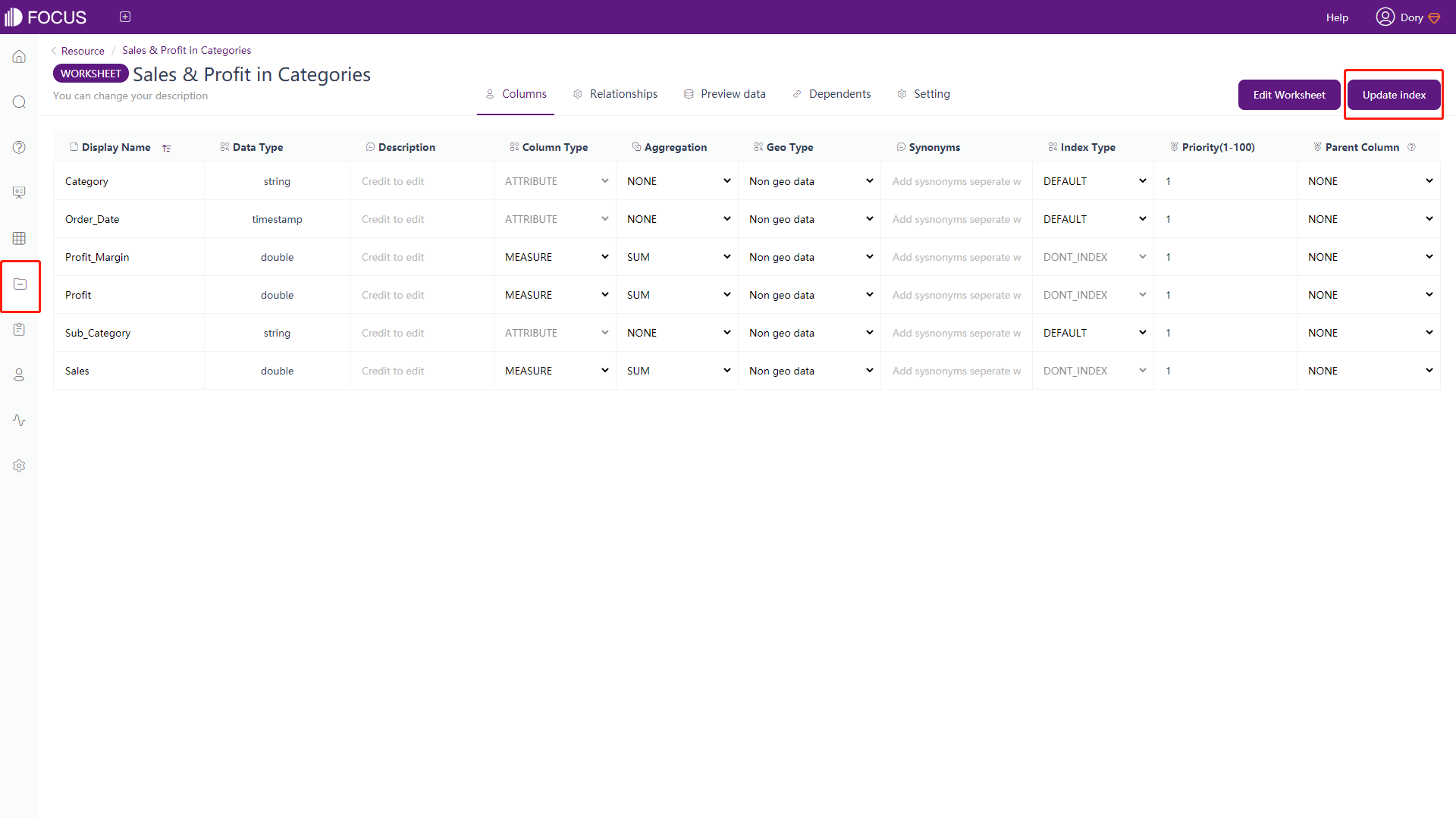Switch to the Preview data tab
1456x818 pixels.
[x=725, y=94]
